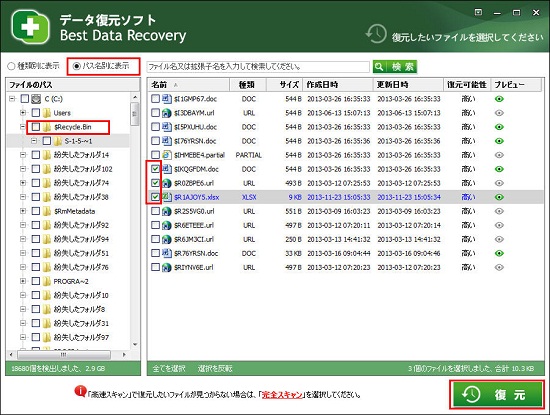Screen dimensions: 550x415
Task: Expand the PROGRA~2 tree node
Action: pyautogui.click(x=23, y=281)
